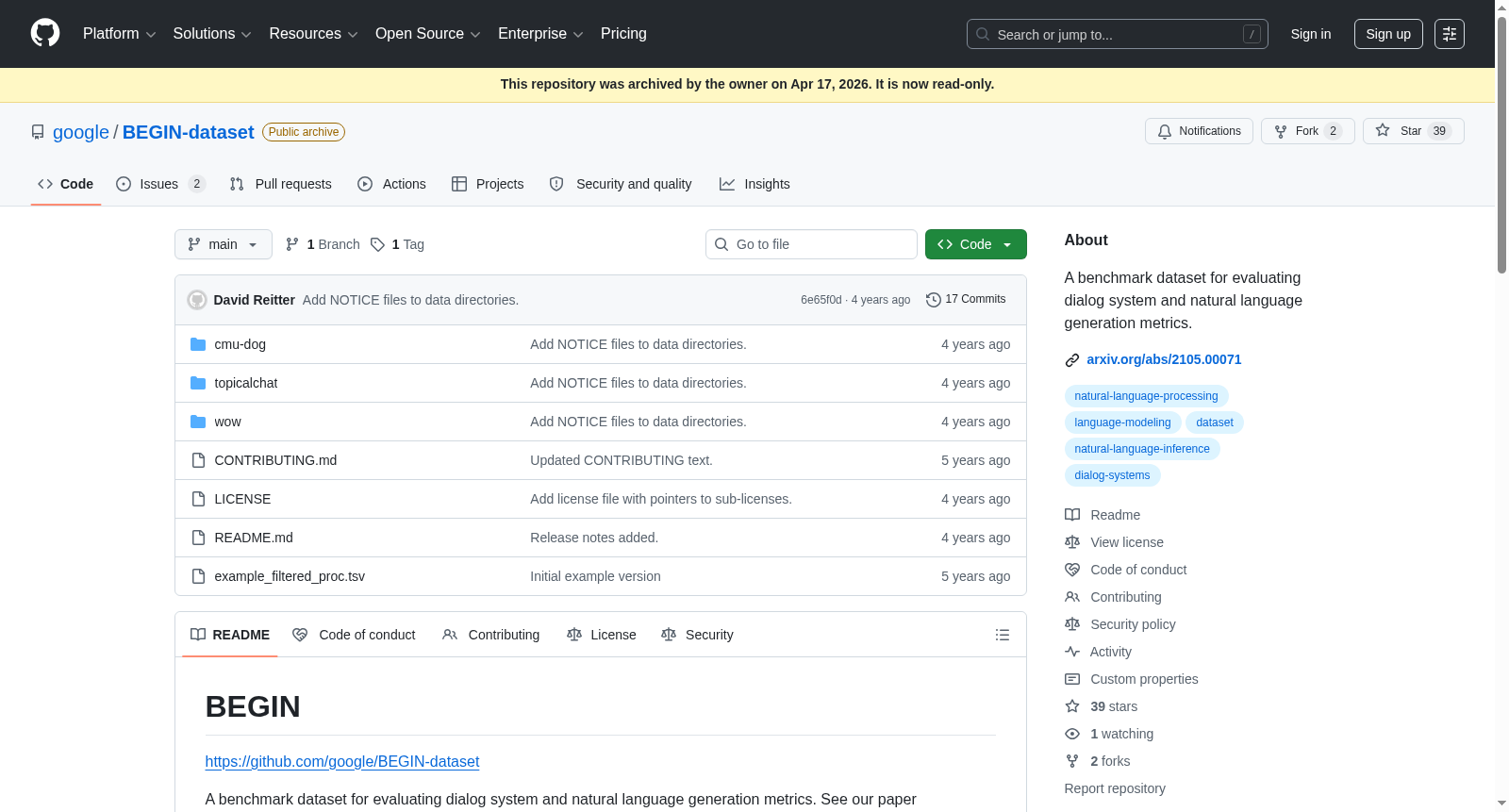Click the example_filtered_proc.tsv file icon
This screenshot has width=1509, height=812.
point(198,576)
